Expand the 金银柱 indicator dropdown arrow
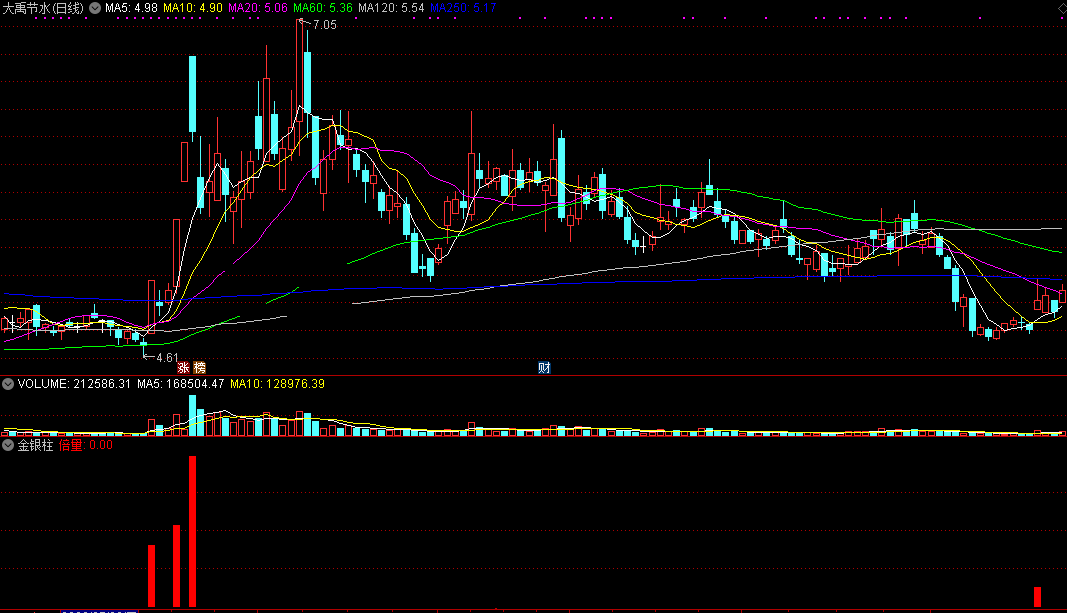This screenshot has height=613, width=1067. coord(8,445)
